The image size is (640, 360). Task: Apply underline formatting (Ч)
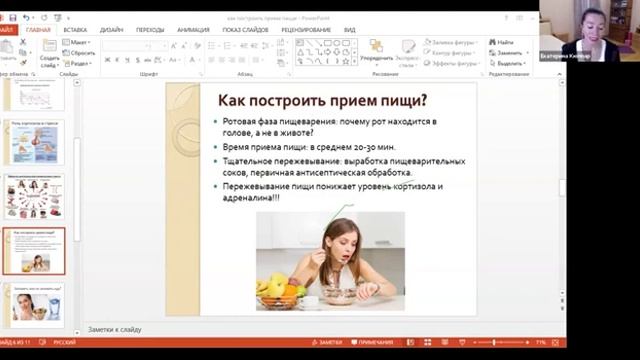click(x=127, y=60)
